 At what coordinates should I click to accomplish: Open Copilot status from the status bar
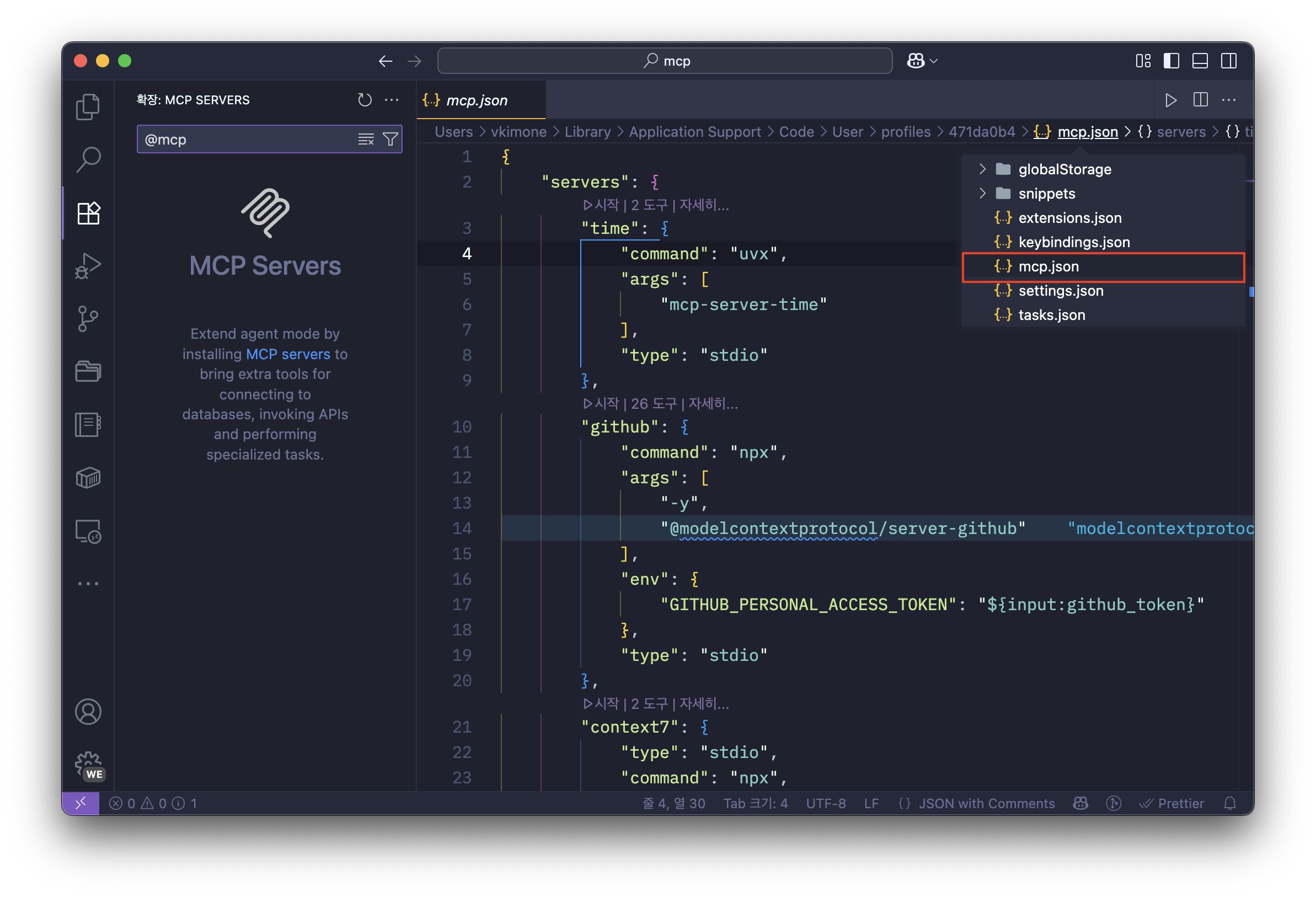pos(1079,803)
